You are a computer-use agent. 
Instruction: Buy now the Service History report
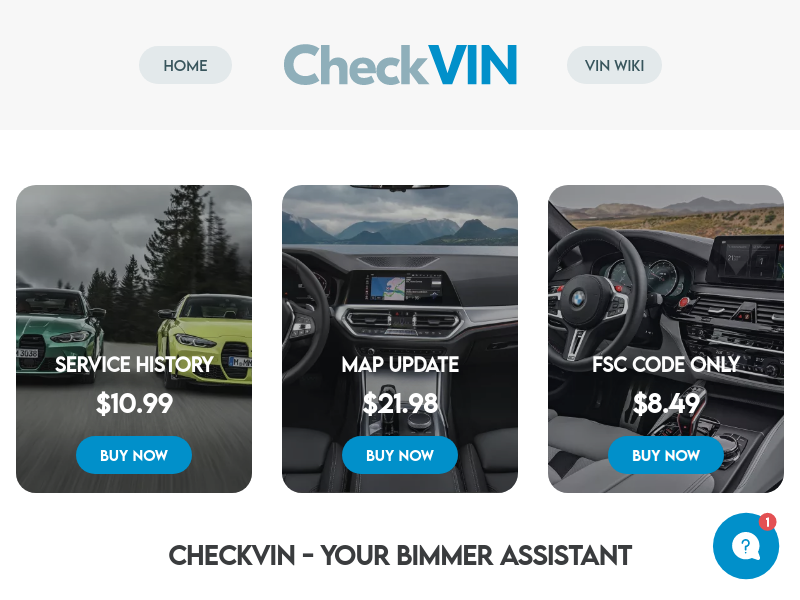click(134, 455)
